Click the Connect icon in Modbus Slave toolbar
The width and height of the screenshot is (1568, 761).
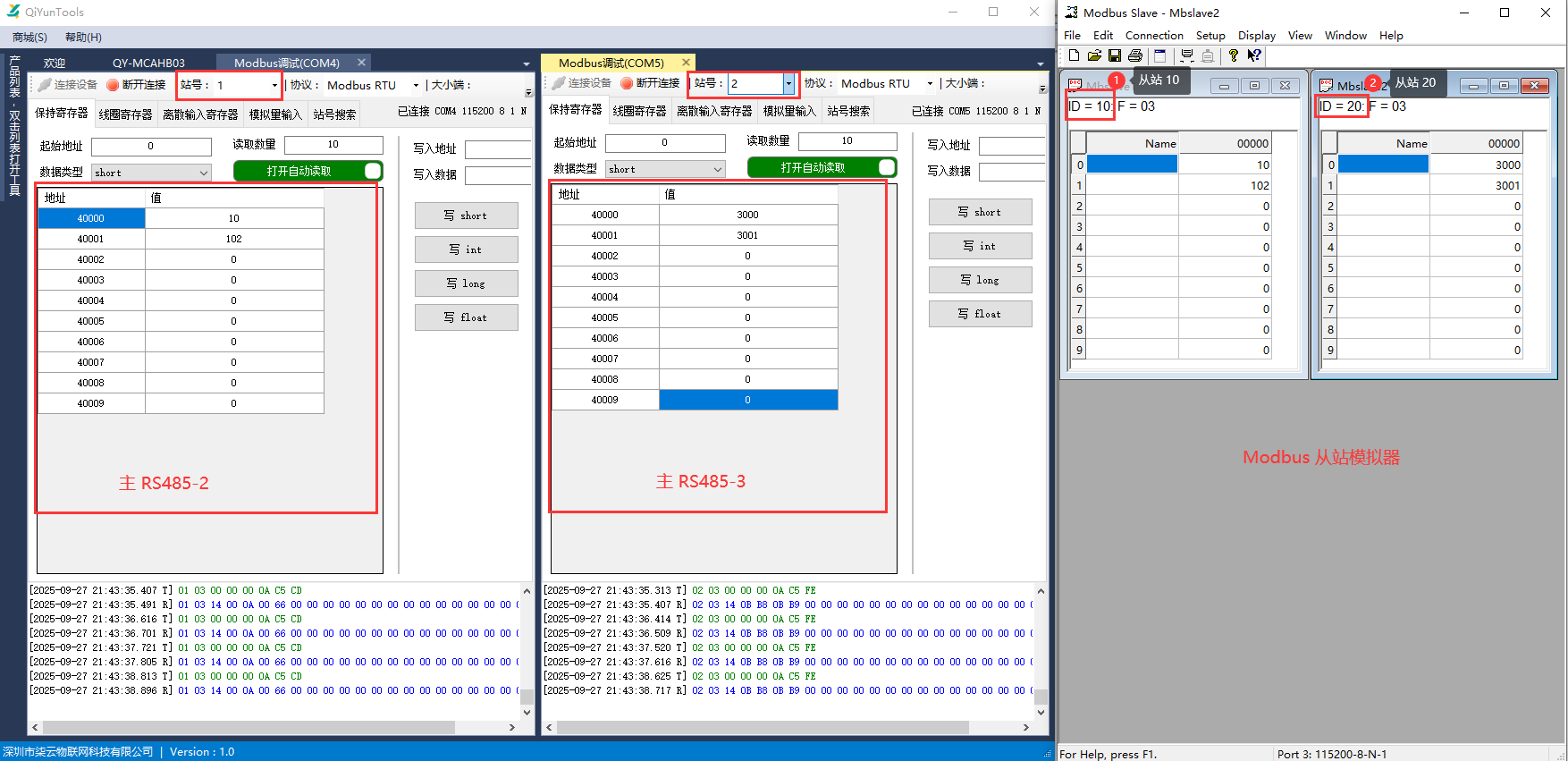point(1187,55)
